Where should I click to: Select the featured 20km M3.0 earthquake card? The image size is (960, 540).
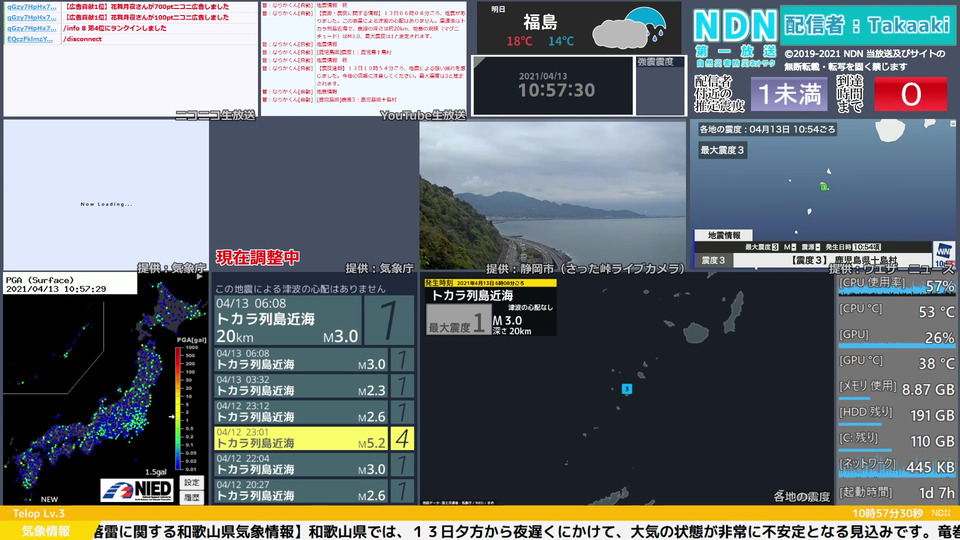point(314,321)
